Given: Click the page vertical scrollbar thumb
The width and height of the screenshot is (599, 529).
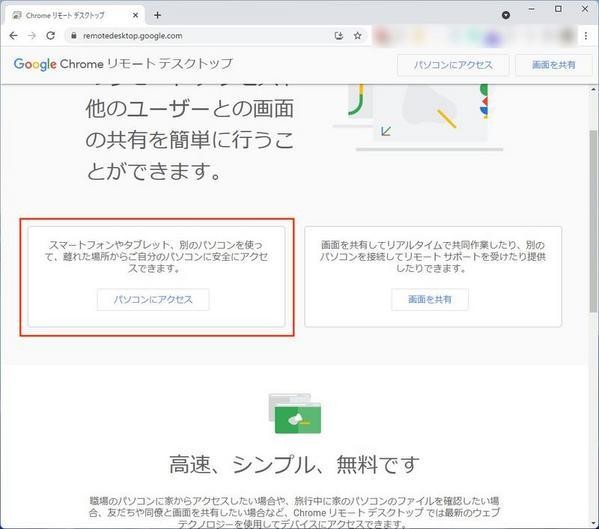Looking at the screenshot, I should pyautogui.click(x=593, y=222).
